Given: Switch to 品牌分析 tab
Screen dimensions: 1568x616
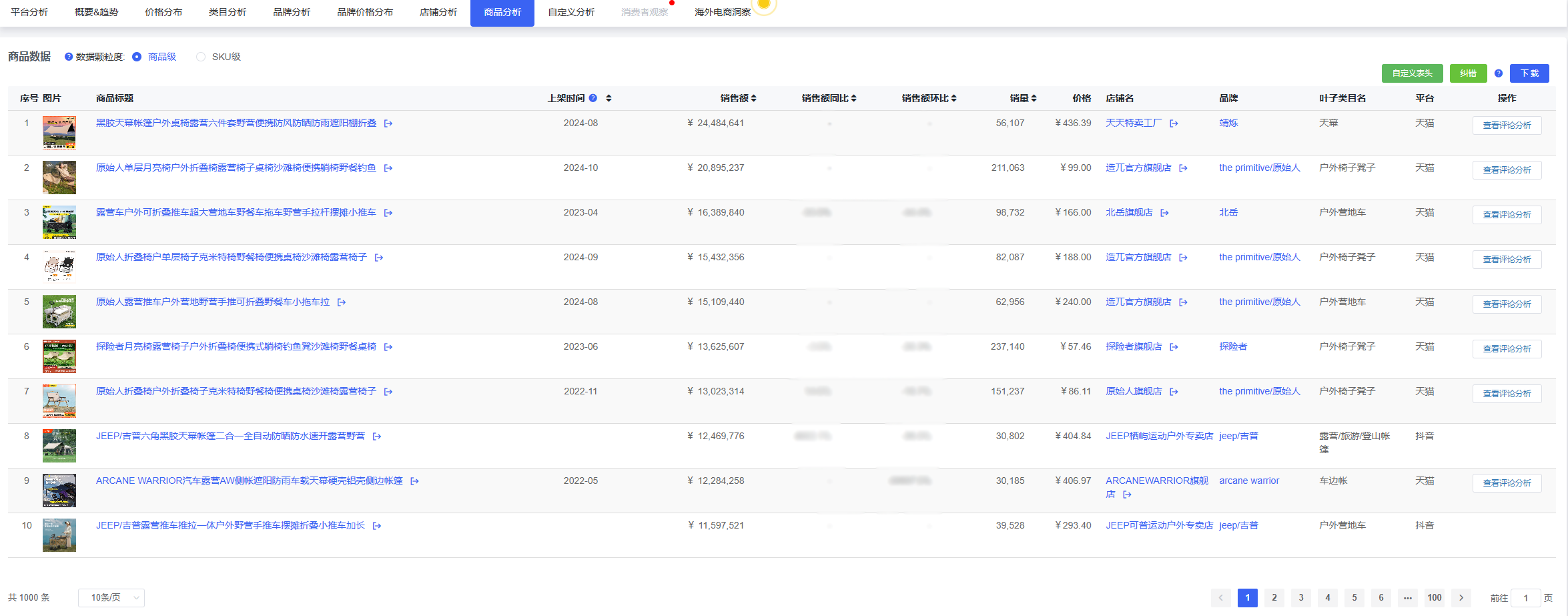Looking at the screenshot, I should 292,12.
